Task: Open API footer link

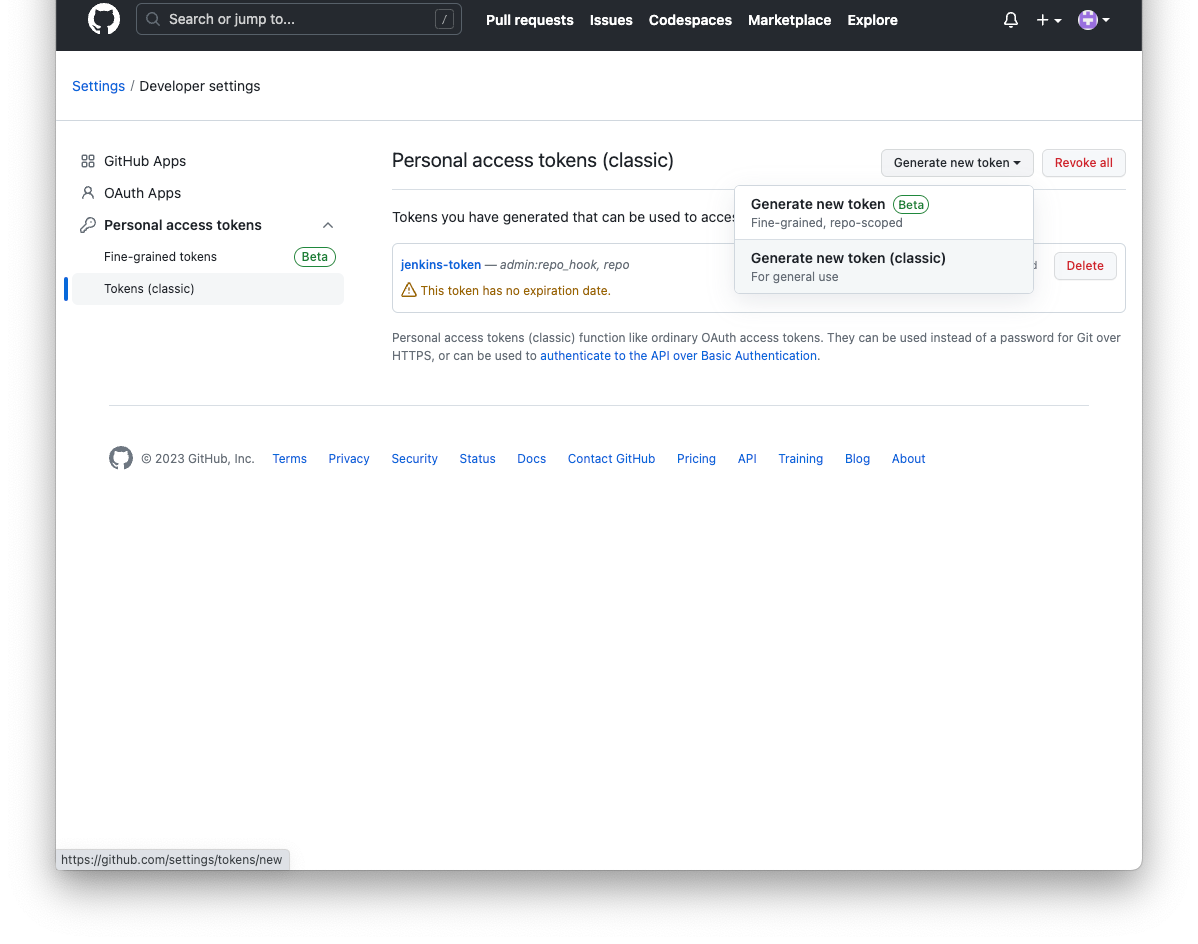Action: click(x=747, y=459)
